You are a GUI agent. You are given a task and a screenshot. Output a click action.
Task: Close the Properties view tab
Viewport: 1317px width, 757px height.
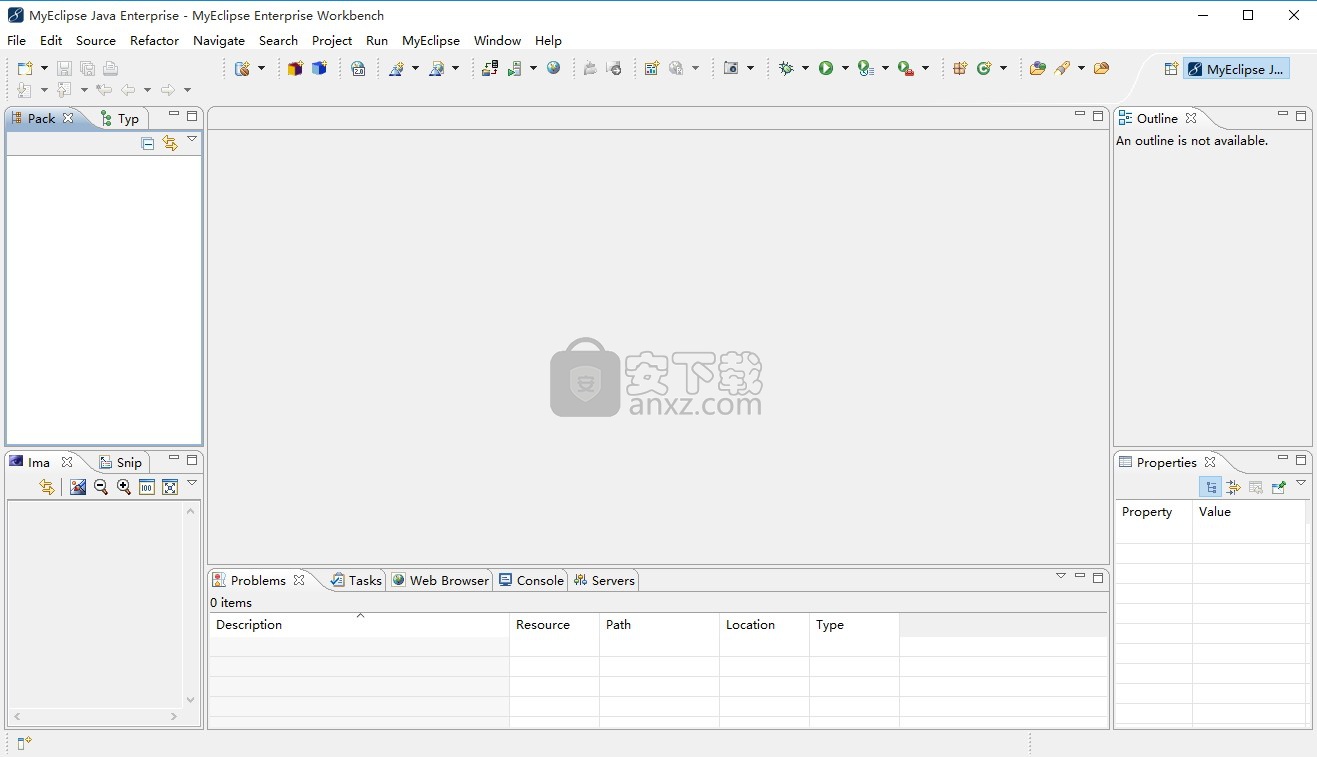(1210, 462)
